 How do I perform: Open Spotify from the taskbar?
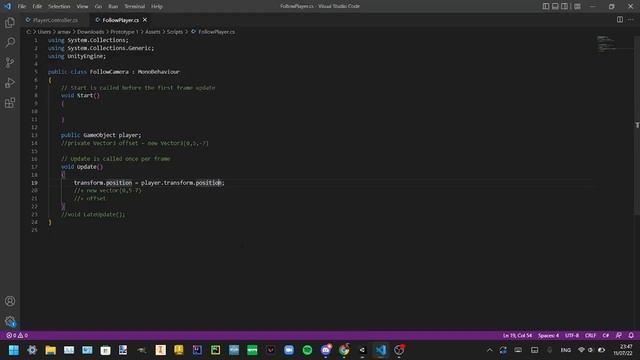(x=307, y=350)
